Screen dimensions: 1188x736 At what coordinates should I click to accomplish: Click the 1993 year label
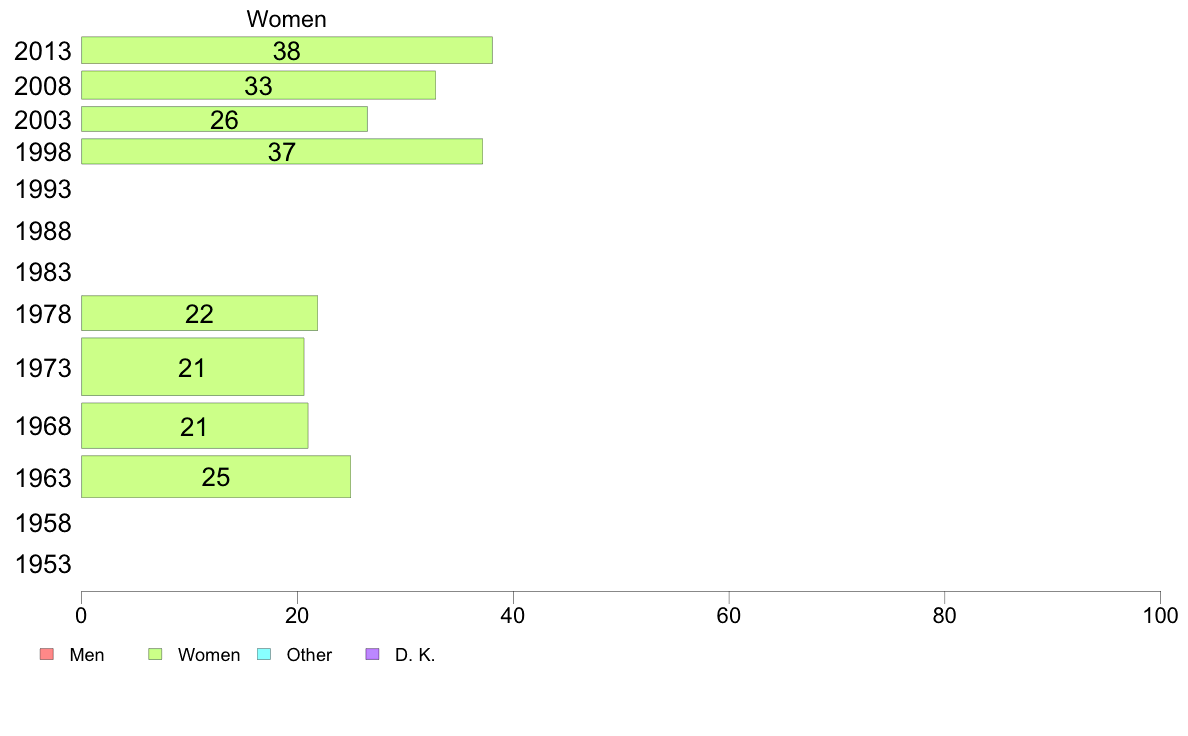[43, 189]
